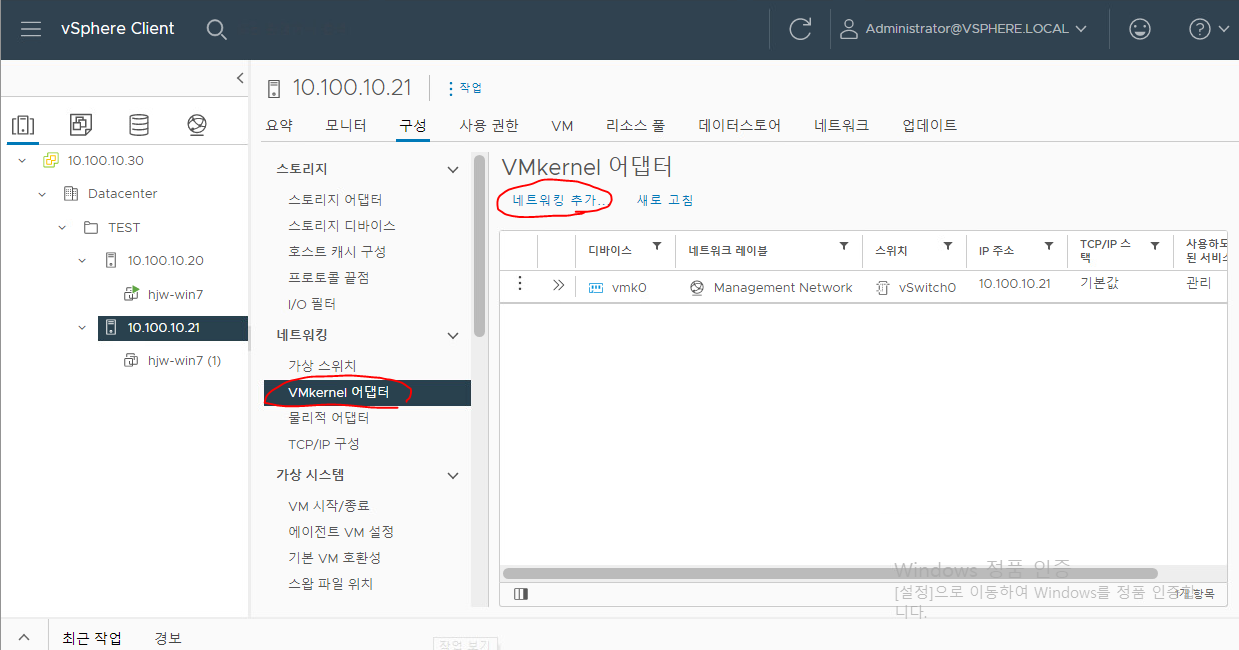Image resolution: width=1239 pixels, height=650 pixels.
Task: Open vmk0 row actions three-dot menu
Action: click(x=519, y=285)
